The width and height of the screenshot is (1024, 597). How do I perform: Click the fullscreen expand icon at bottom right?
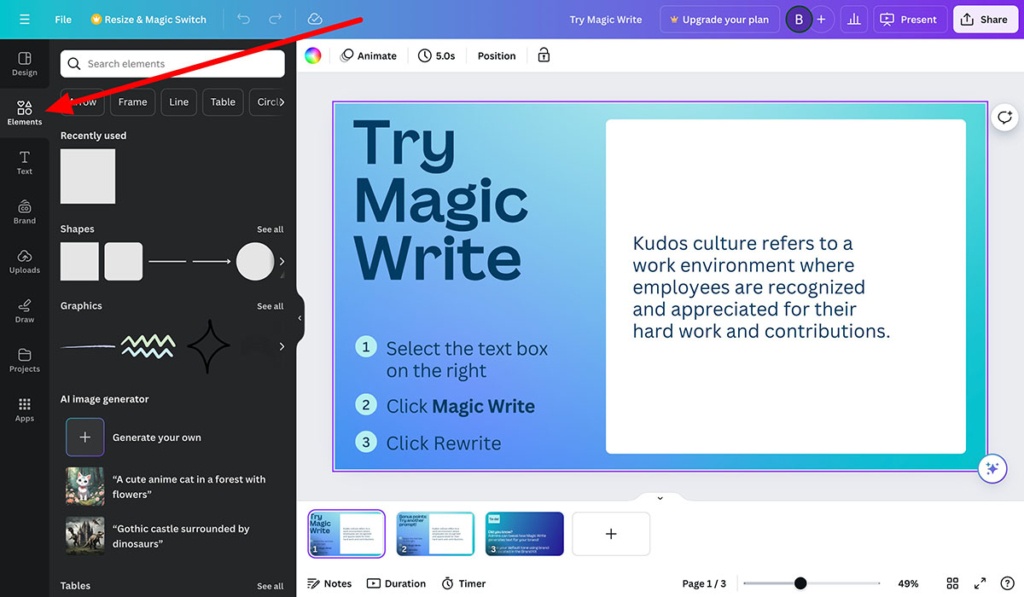click(980, 583)
